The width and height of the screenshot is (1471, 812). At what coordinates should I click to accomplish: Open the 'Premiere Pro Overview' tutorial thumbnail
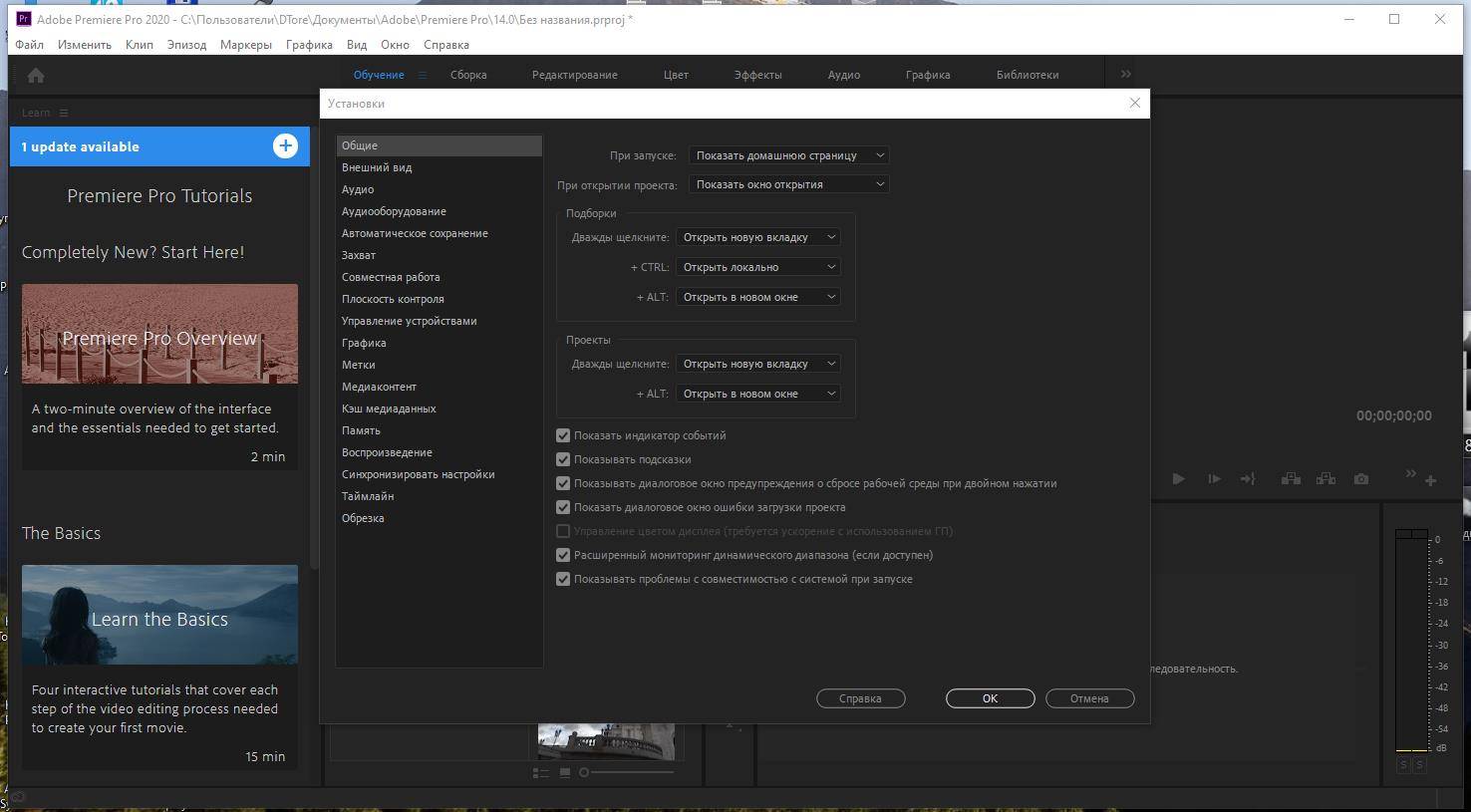(159, 334)
